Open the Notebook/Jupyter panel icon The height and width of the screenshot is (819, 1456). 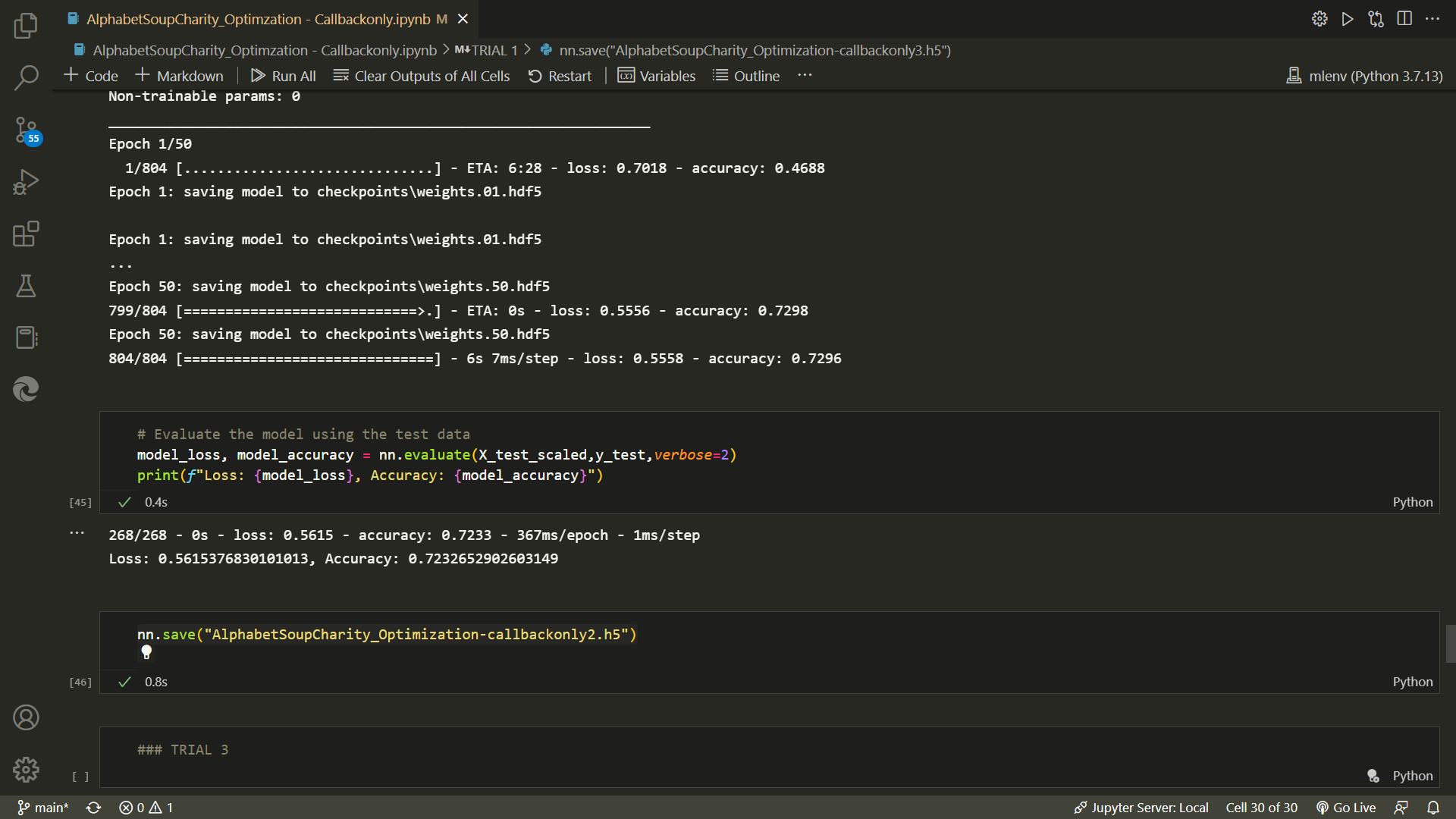[26, 337]
